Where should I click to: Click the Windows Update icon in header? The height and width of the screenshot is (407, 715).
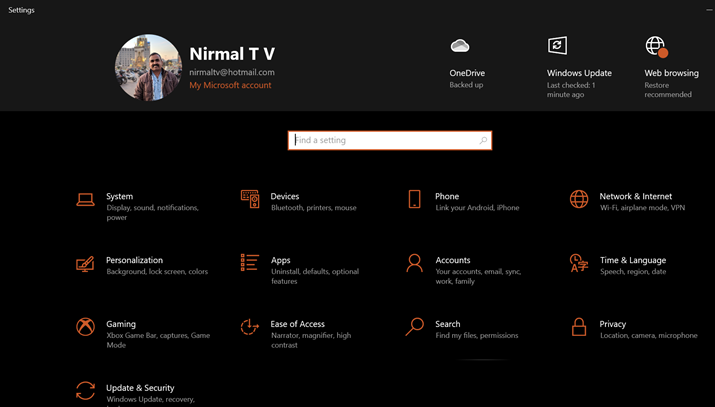(x=557, y=46)
